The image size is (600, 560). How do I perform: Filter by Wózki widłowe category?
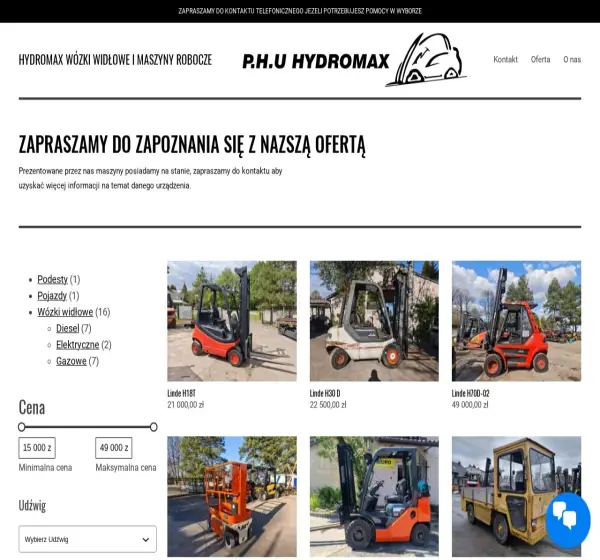pyautogui.click(x=65, y=312)
